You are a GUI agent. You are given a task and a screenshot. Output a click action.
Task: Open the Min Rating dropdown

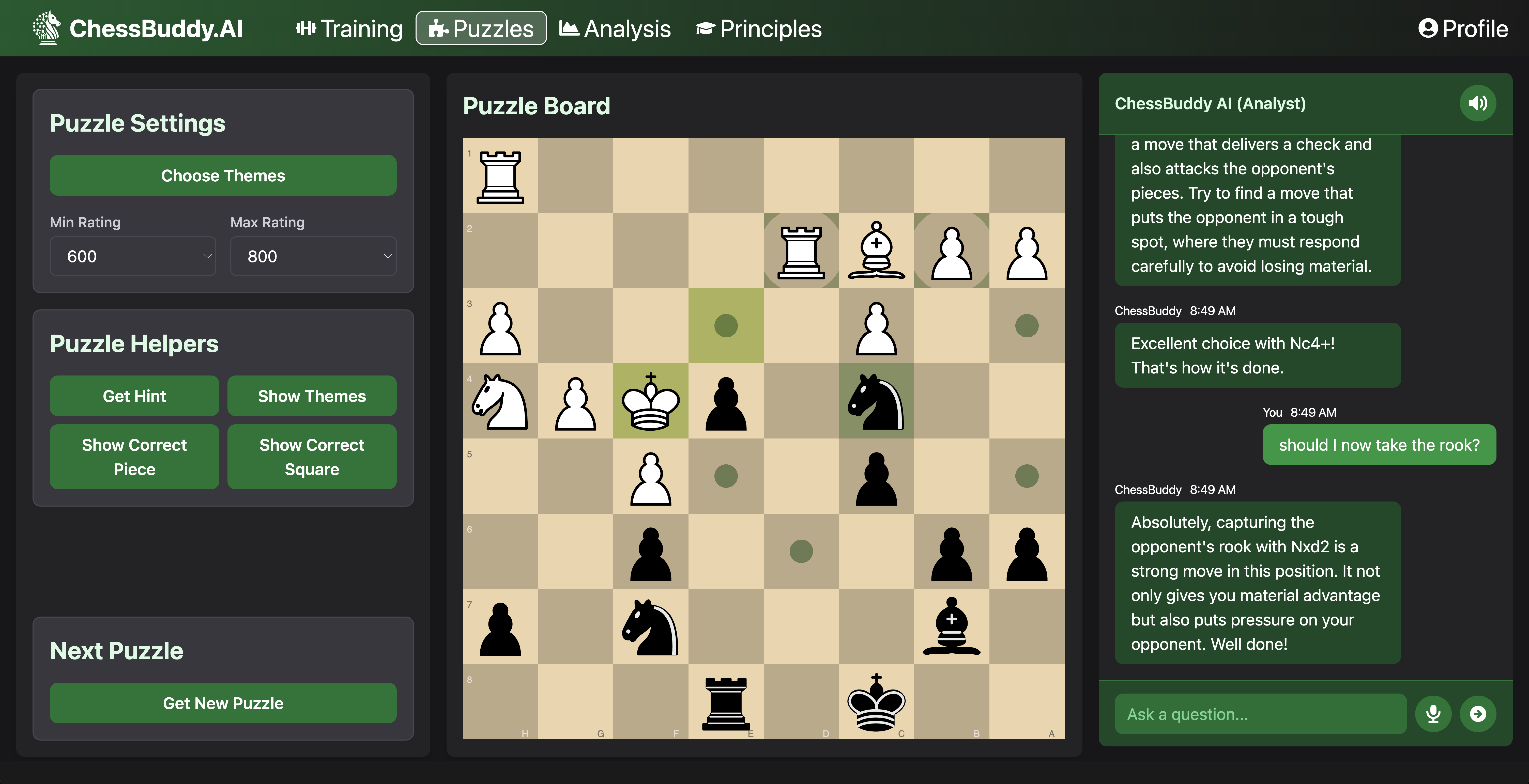pos(133,256)
